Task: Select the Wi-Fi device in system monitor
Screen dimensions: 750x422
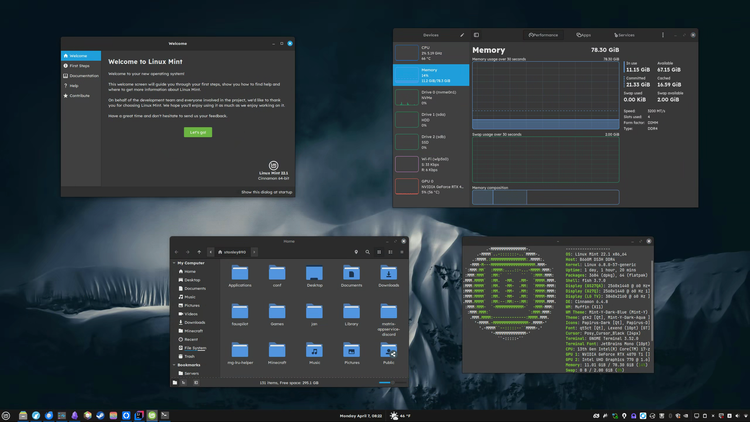Action: point(431,164)
